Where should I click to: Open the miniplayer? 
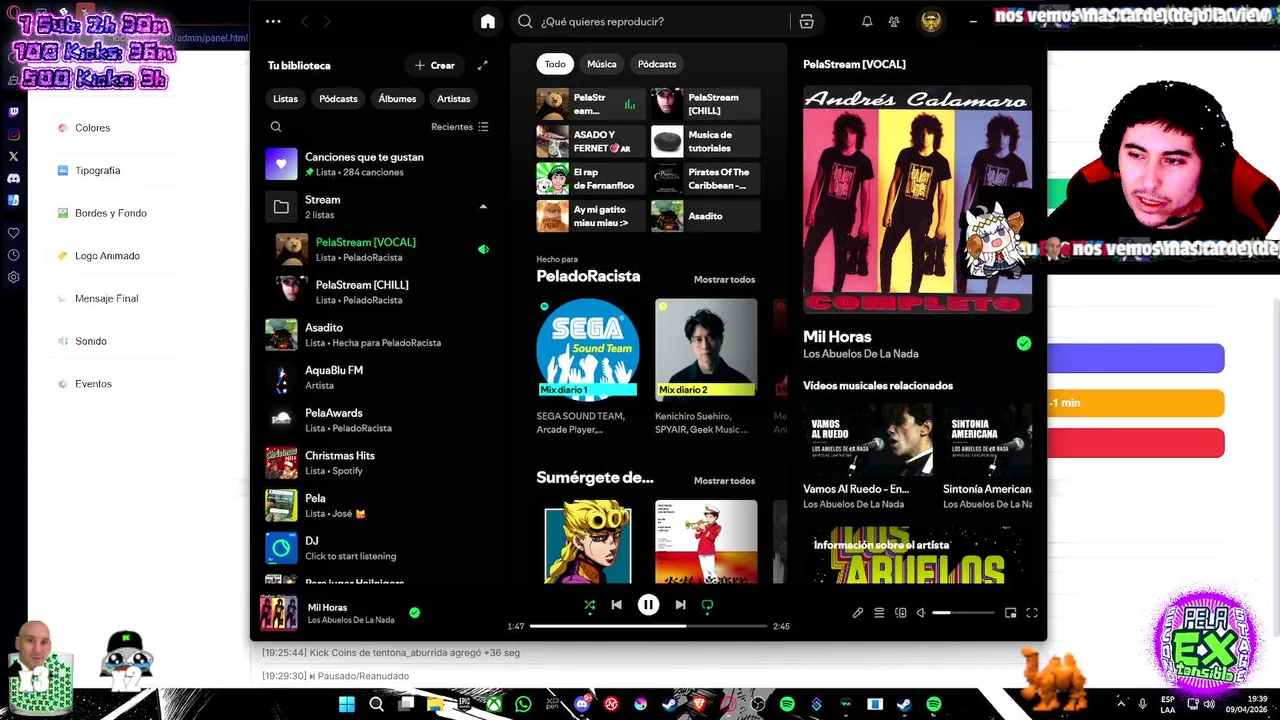(x=1010, y=613)
